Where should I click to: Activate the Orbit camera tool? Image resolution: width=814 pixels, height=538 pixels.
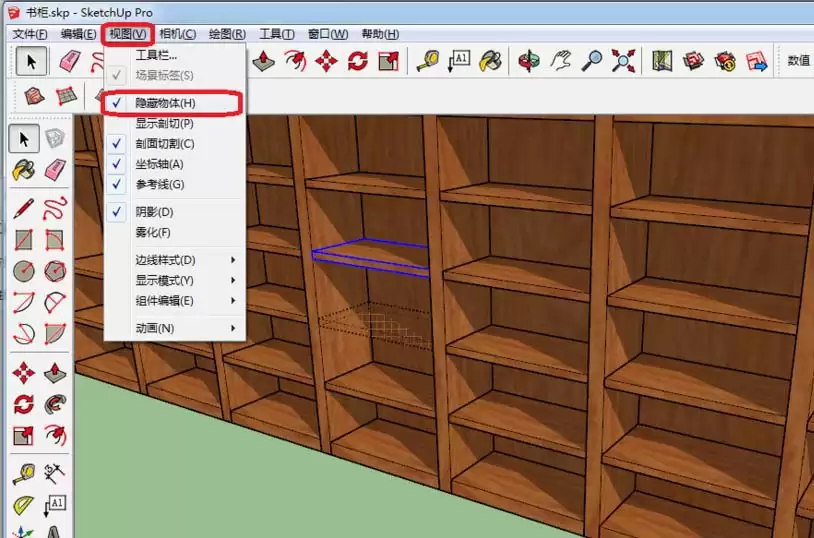coord(529,61)
